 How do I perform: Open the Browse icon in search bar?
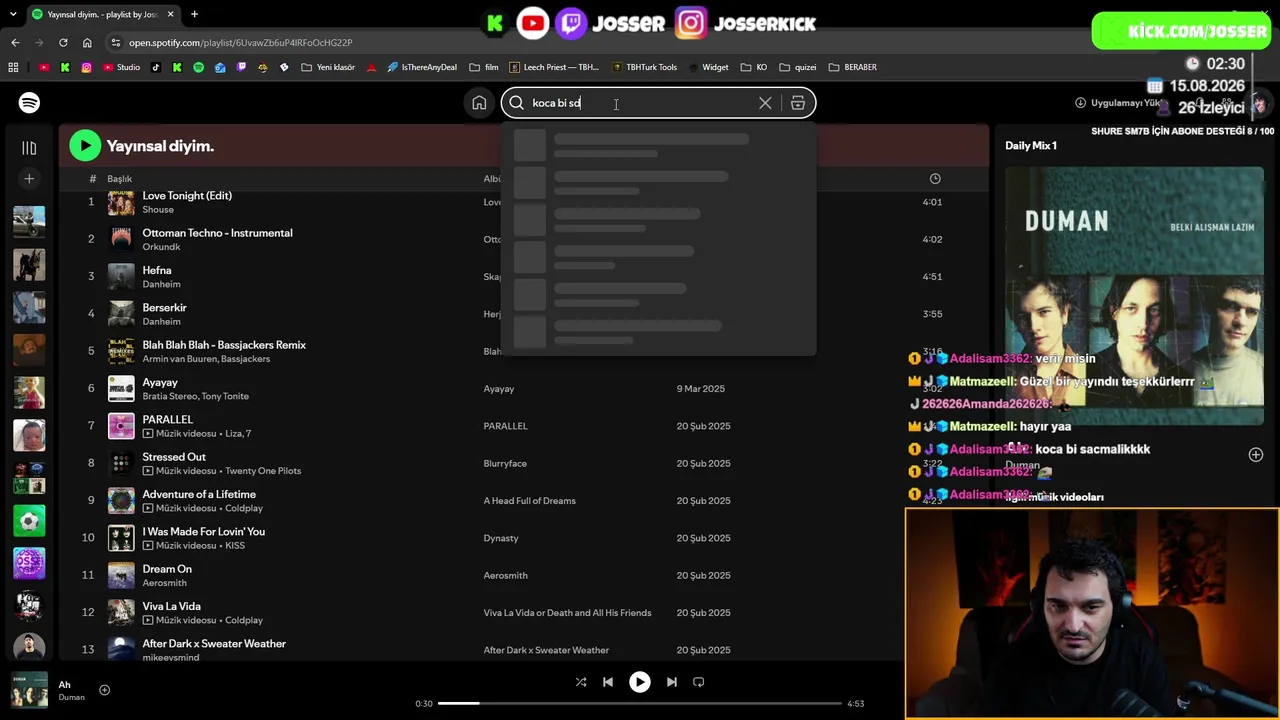[798, 103]
